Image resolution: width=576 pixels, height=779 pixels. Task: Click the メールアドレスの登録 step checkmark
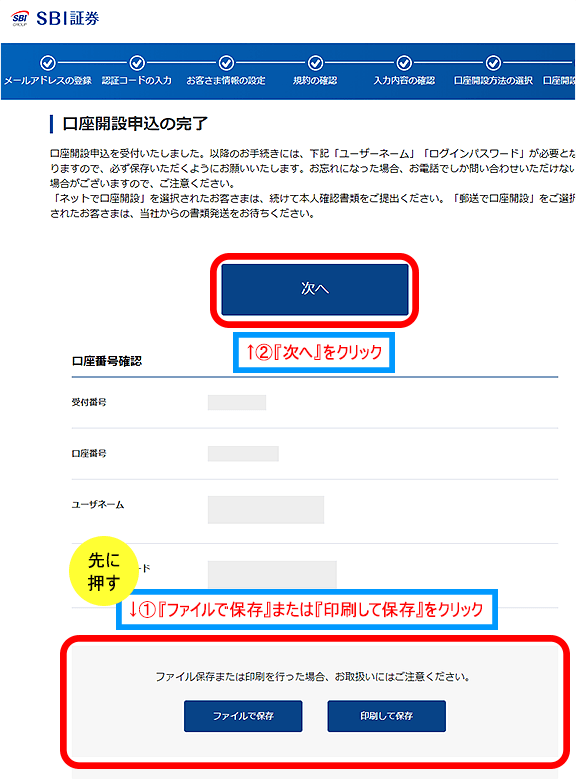pyautogui.click(x=48, y=63)
